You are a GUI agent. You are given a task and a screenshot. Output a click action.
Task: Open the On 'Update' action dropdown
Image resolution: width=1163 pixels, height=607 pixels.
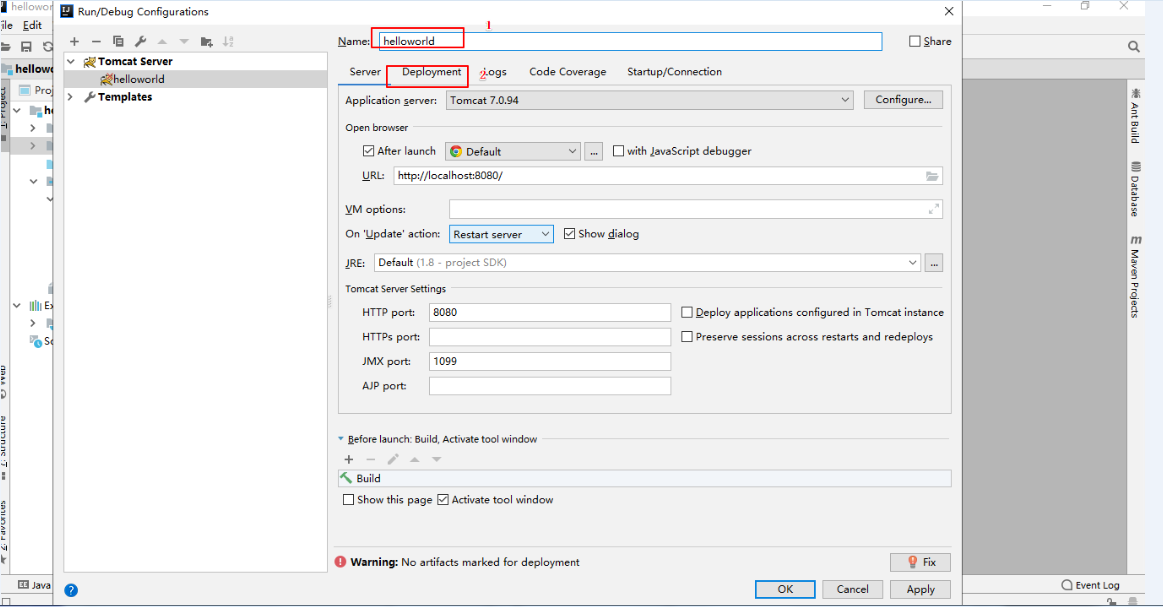[x=501, y=234]
